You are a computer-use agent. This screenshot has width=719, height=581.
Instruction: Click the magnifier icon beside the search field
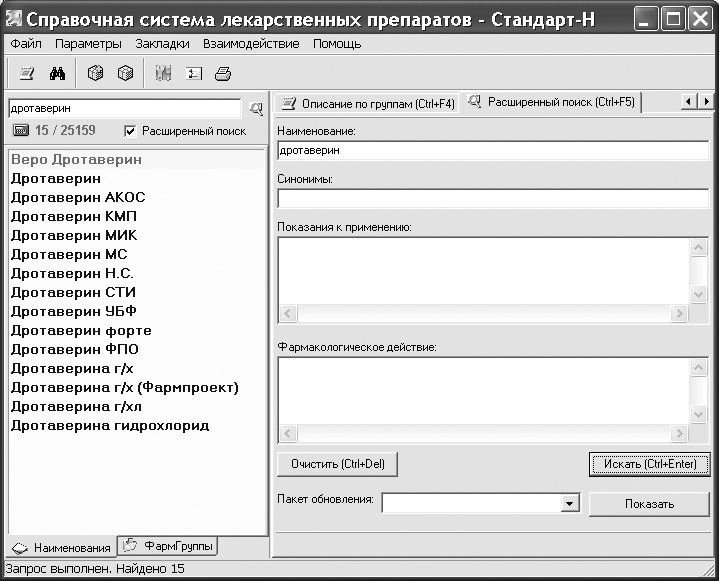coord(255,108)
